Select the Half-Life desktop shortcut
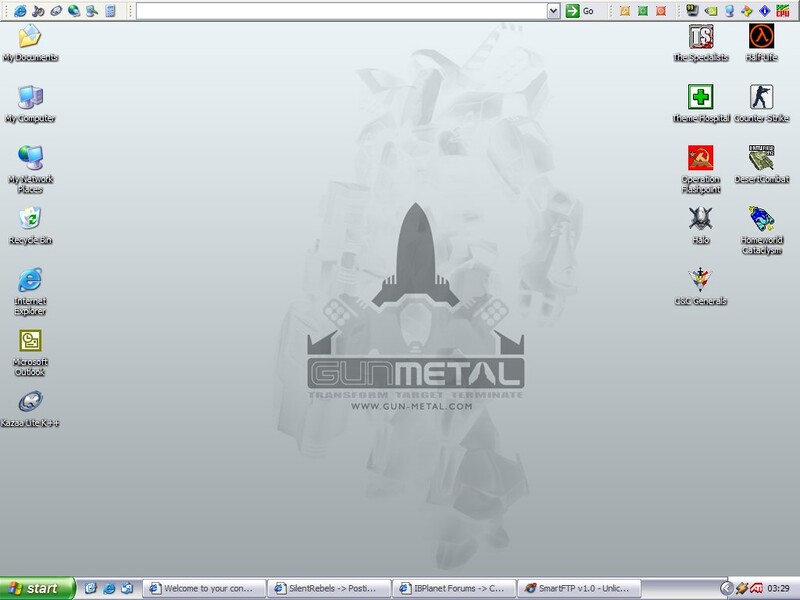 point(761,43)
